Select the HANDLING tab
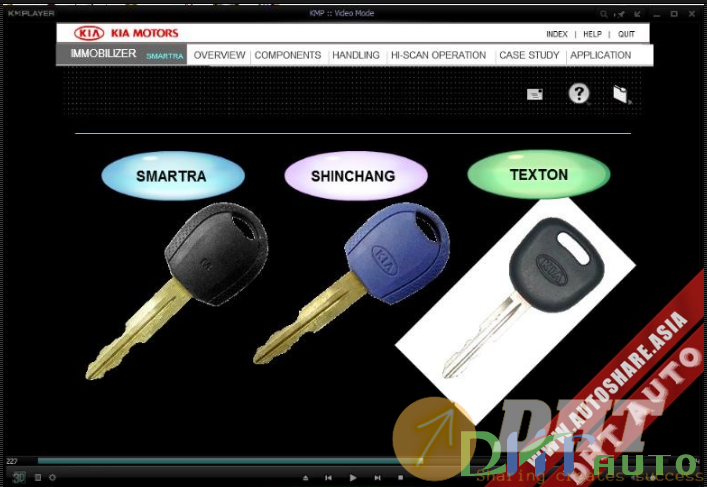Screen dimensions: 707x487 356,55
